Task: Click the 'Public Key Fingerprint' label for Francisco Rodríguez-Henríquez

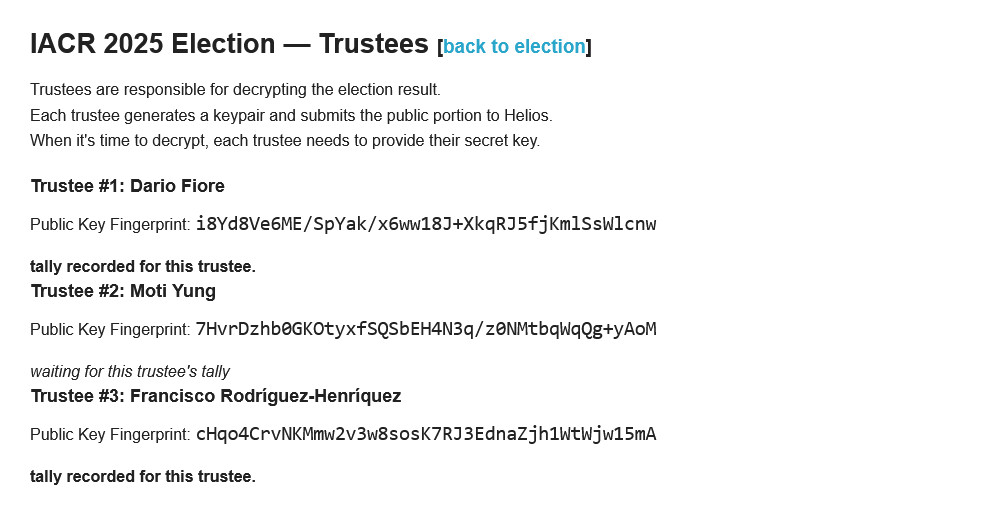Action: coord(110,434)
